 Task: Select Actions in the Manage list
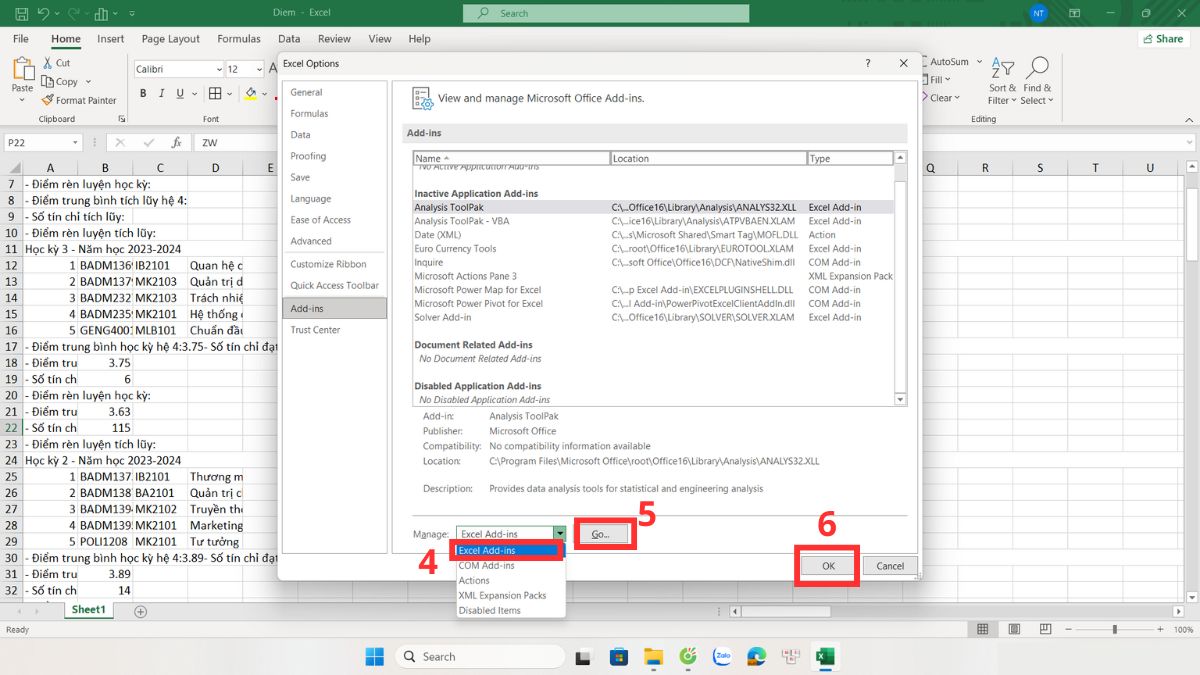[510, 580]
